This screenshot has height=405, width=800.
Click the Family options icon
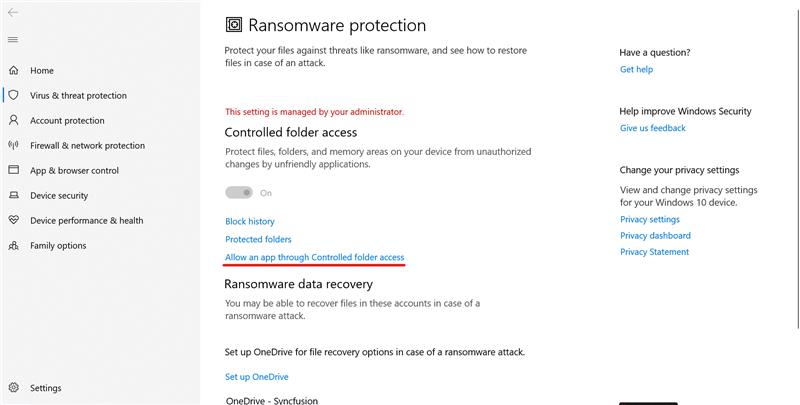[x=14, y=246]
